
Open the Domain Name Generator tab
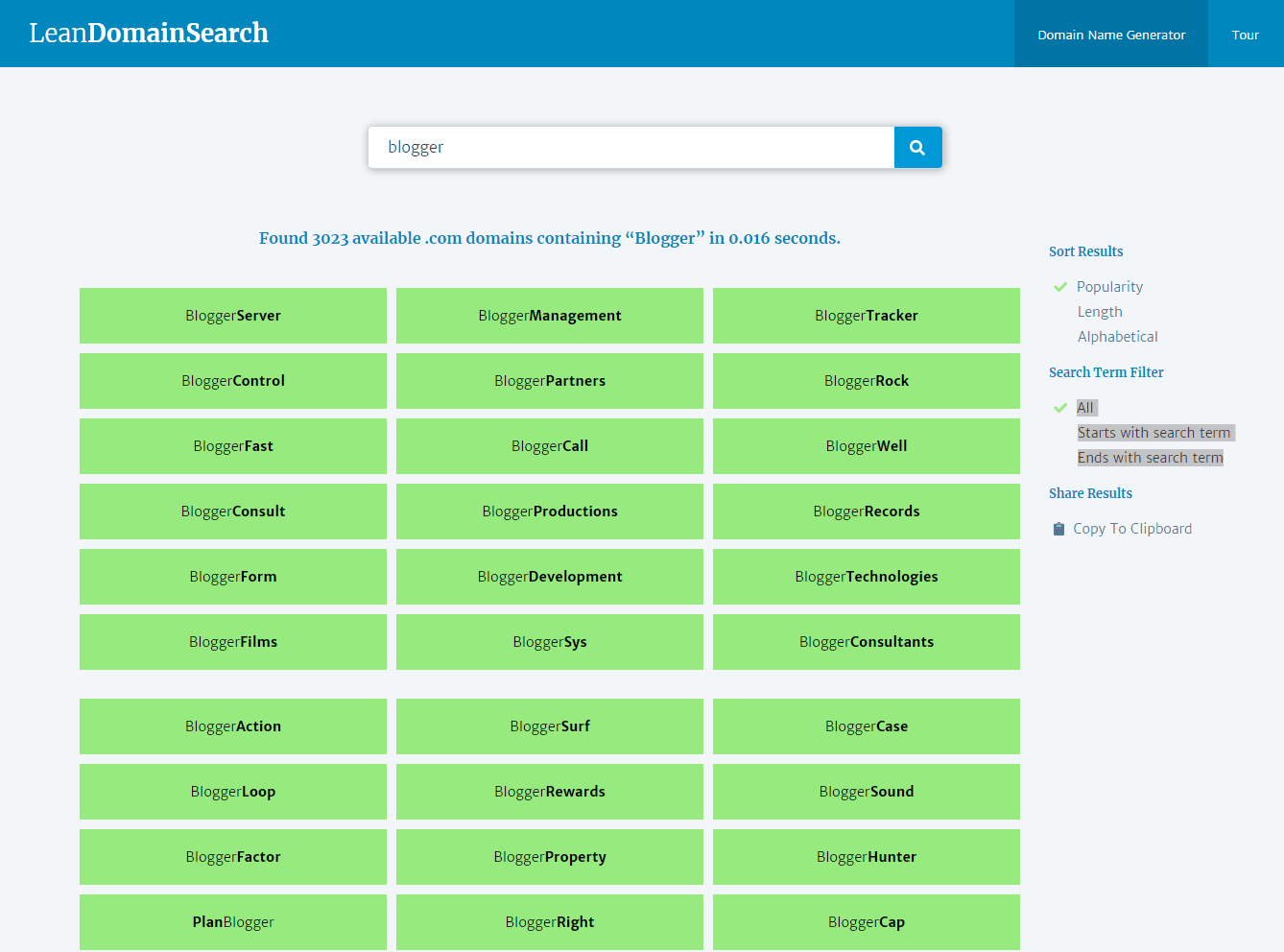point(1111,35)
